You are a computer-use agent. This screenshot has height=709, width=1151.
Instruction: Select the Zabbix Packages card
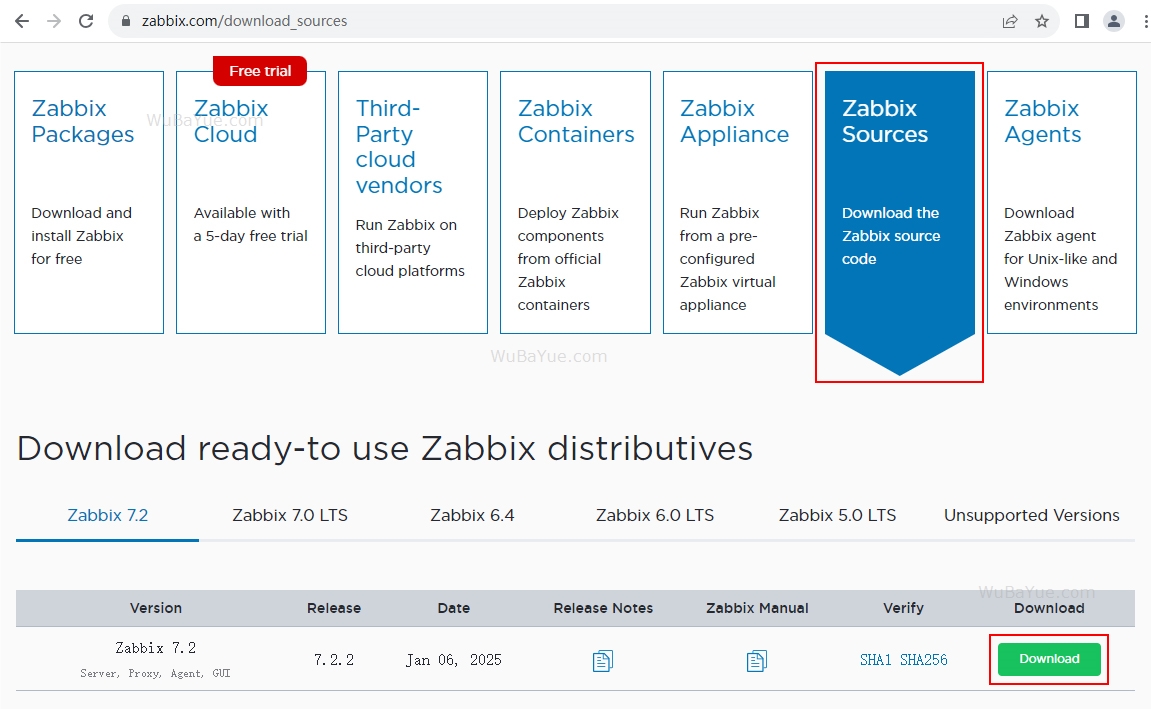click(x=89, y=203)
